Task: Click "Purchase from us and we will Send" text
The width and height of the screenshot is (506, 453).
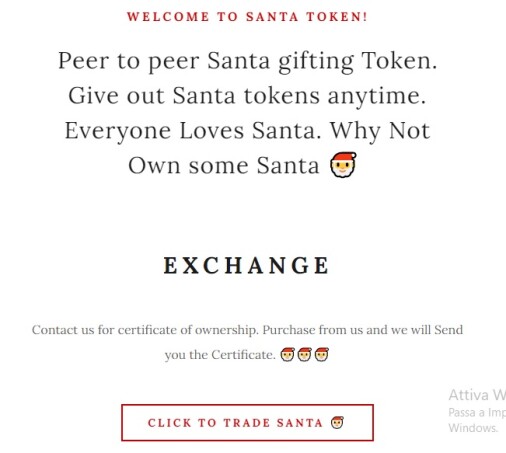Action: tap(363, 330)
